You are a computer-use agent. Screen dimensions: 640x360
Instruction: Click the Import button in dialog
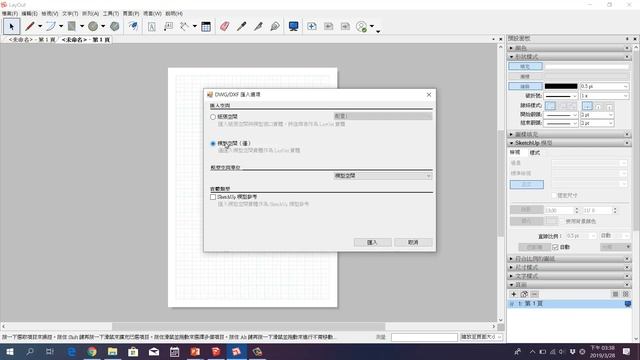(x=372, y=242)
